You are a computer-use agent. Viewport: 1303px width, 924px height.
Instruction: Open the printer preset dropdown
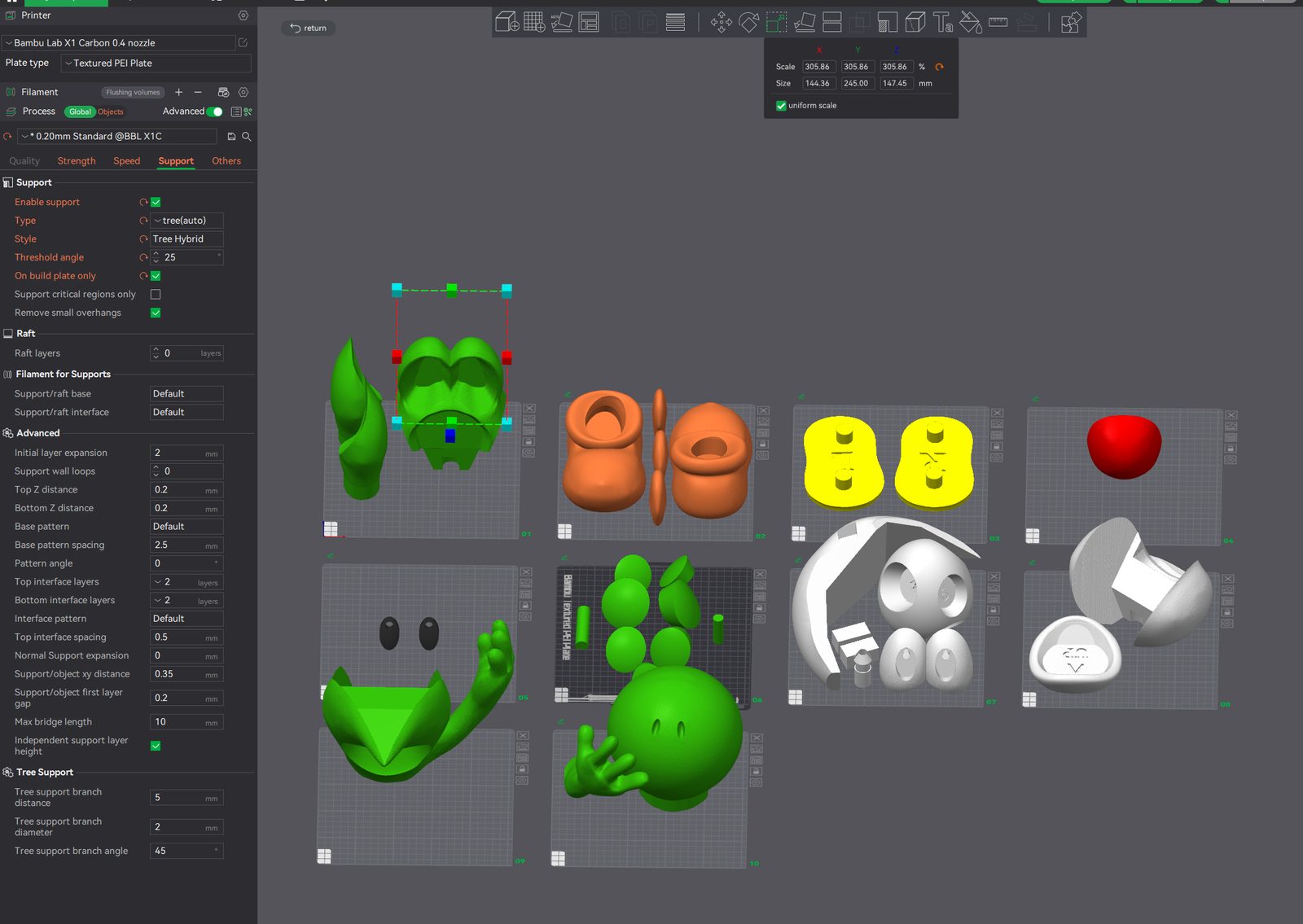(x=119, y=42)
